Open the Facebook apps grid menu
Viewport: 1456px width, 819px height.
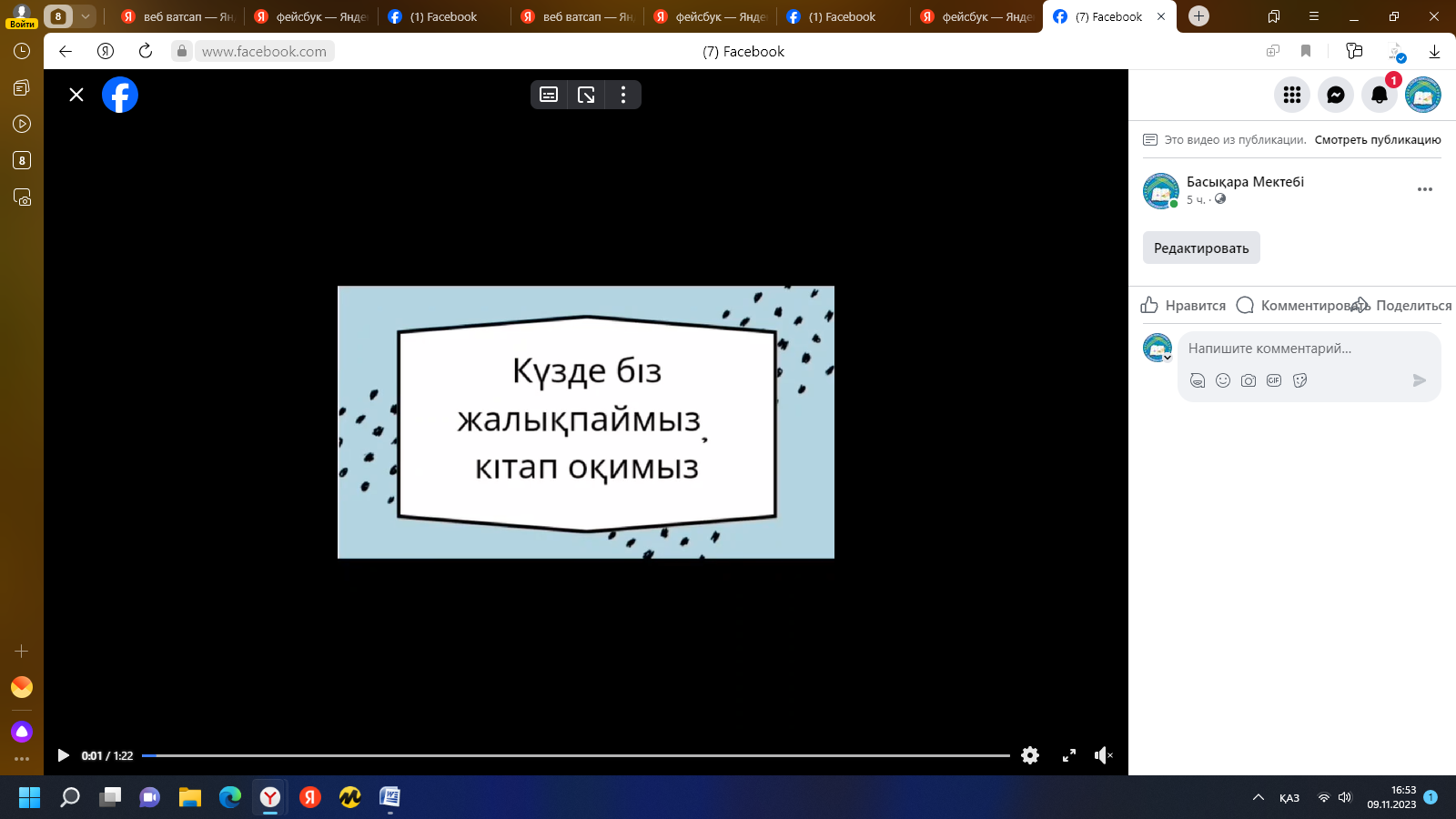click(x=1291, y=95)
